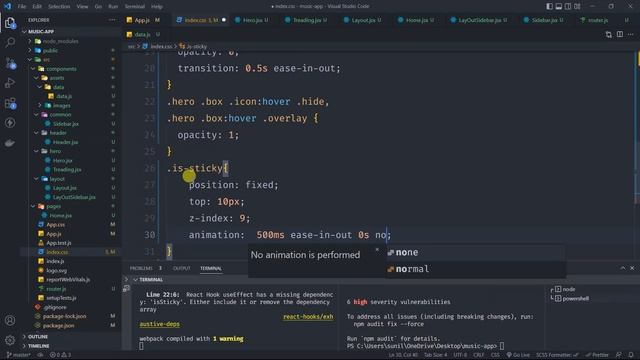Open the Extensions view
The image size is (640, 360).
pos(10,103)
